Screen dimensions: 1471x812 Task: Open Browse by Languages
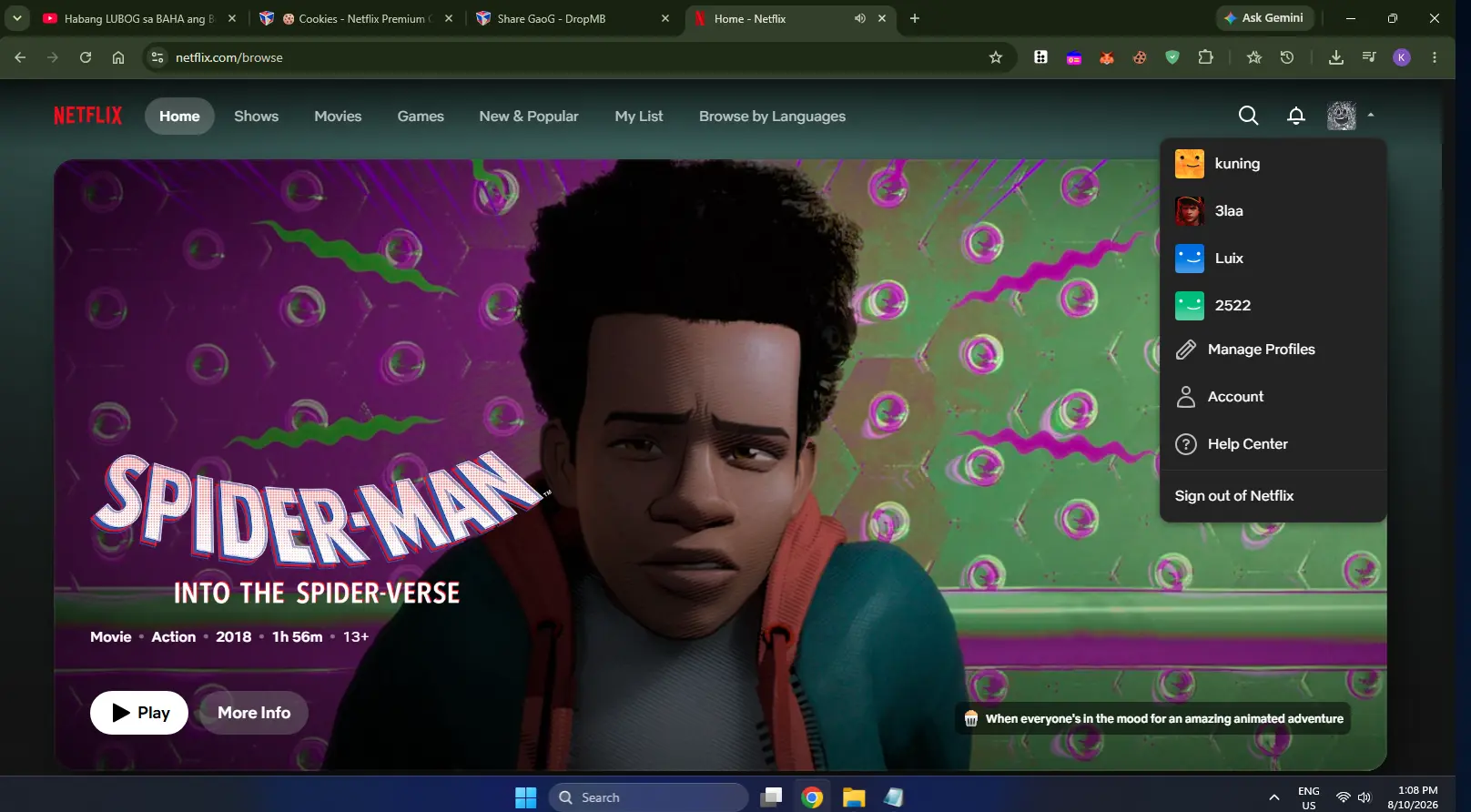(x=772, y=116)
